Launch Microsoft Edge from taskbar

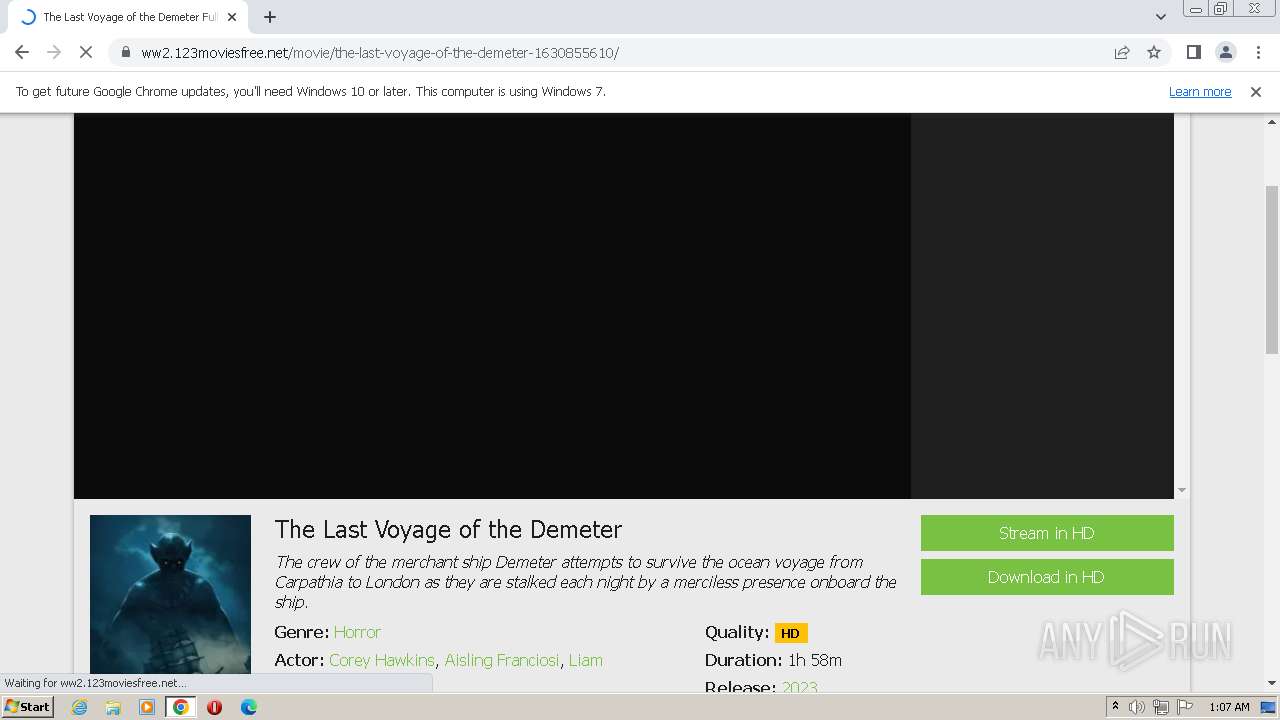click(248, 707)
